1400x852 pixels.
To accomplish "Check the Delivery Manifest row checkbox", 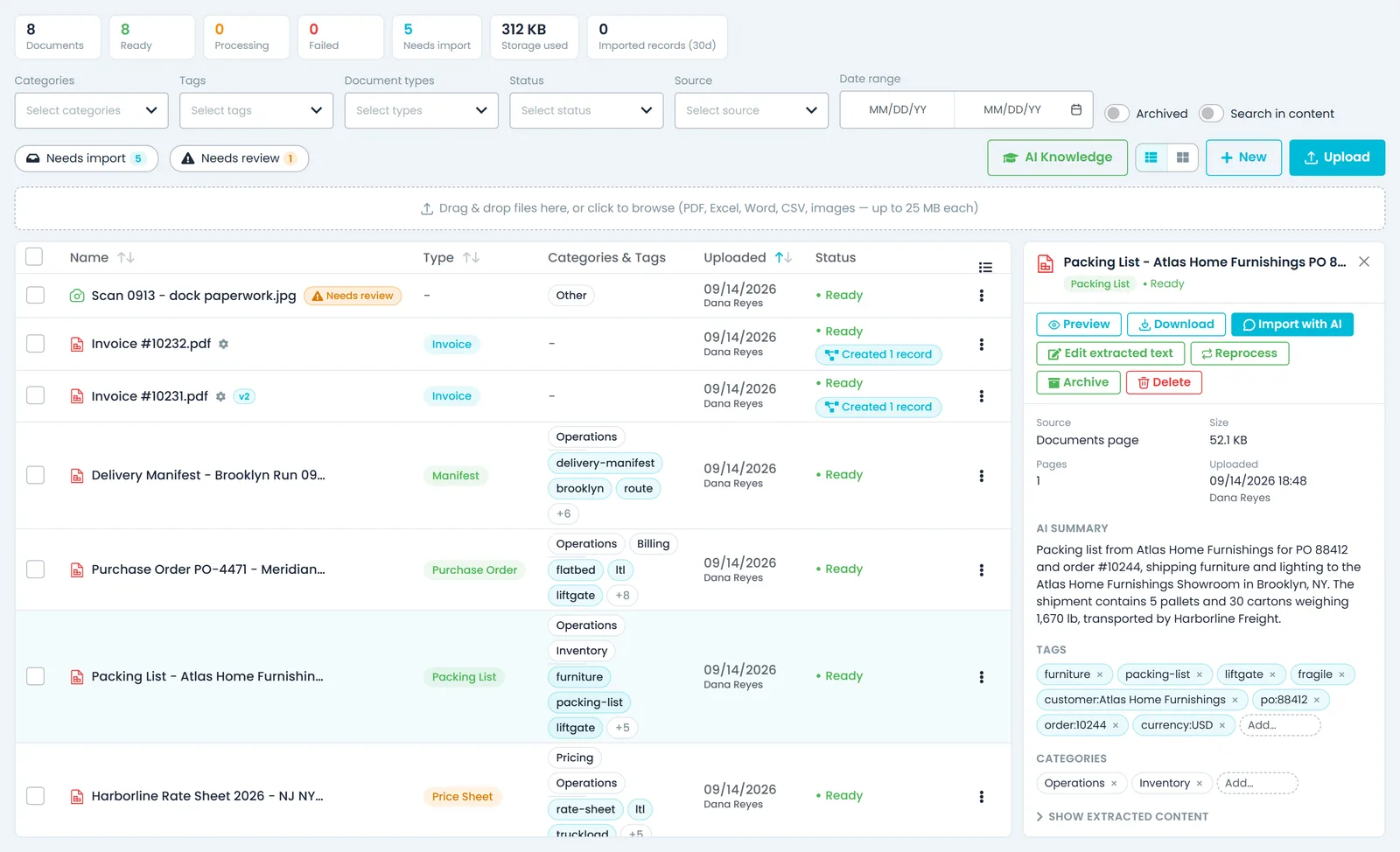I will point(35,475).
